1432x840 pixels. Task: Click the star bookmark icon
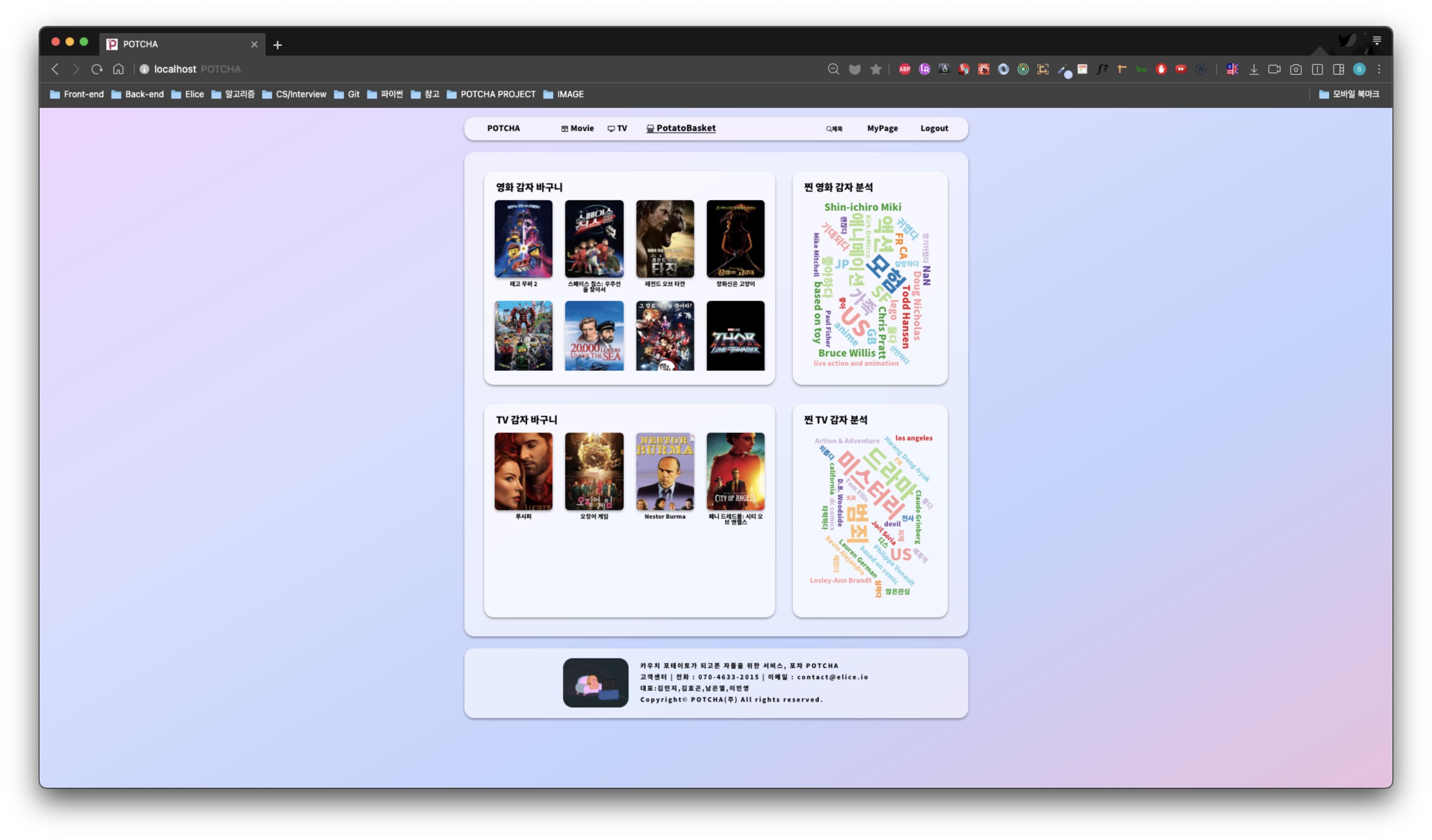pos(876,69)
